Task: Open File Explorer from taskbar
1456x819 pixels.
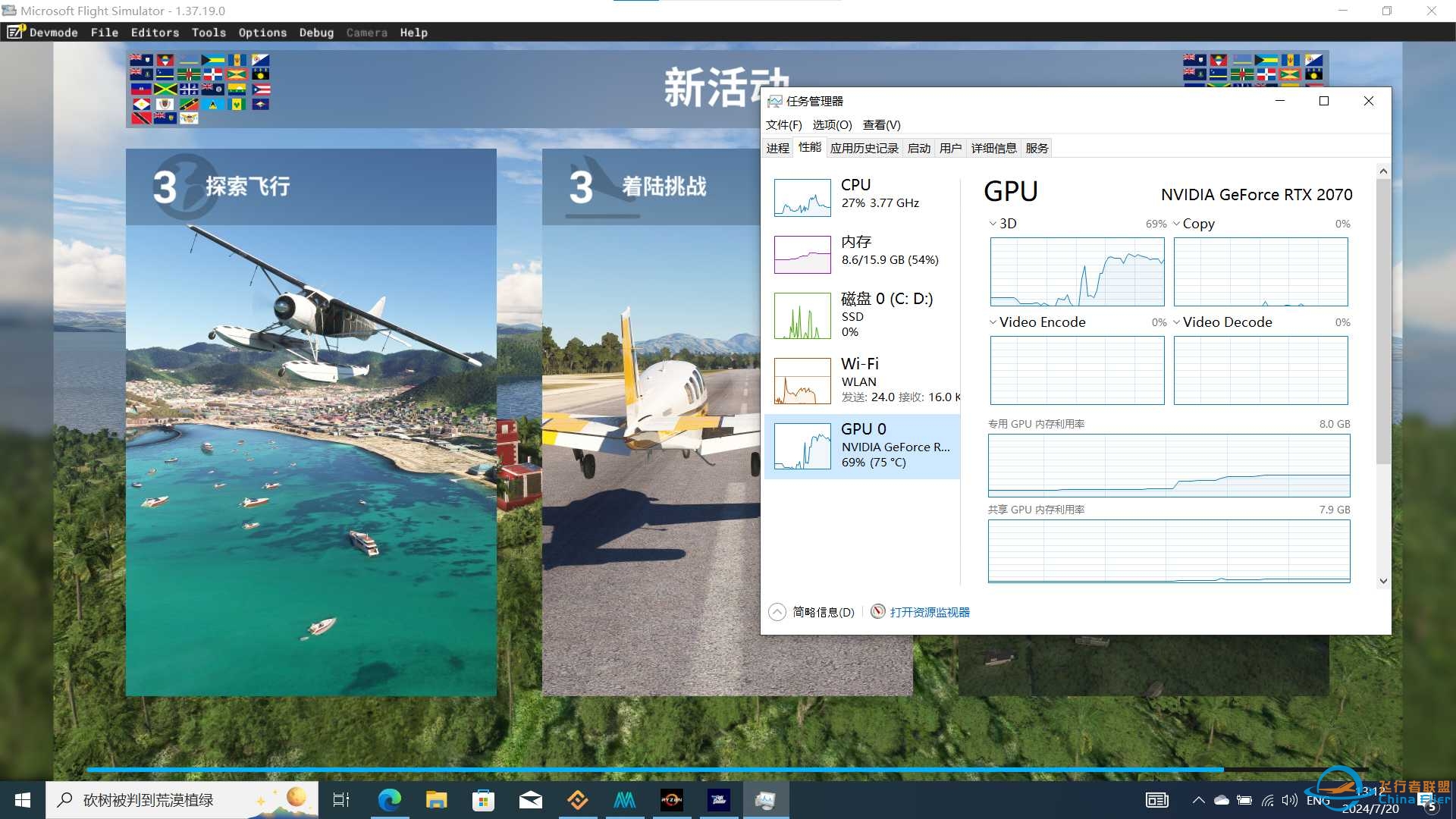Action: 437,800
